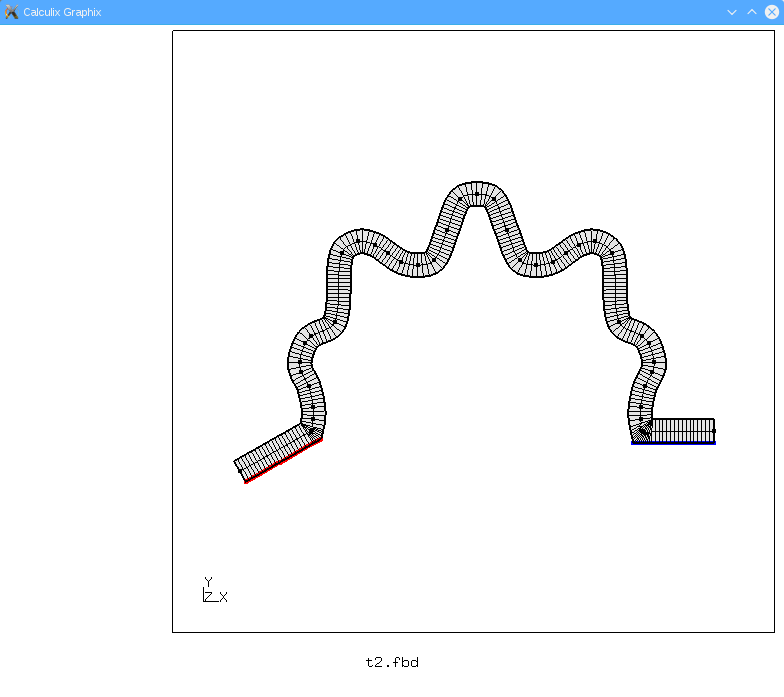Minimize the Calculix Graphix window
The width and height of the screenshot is (784, 697).
(732, 12)
